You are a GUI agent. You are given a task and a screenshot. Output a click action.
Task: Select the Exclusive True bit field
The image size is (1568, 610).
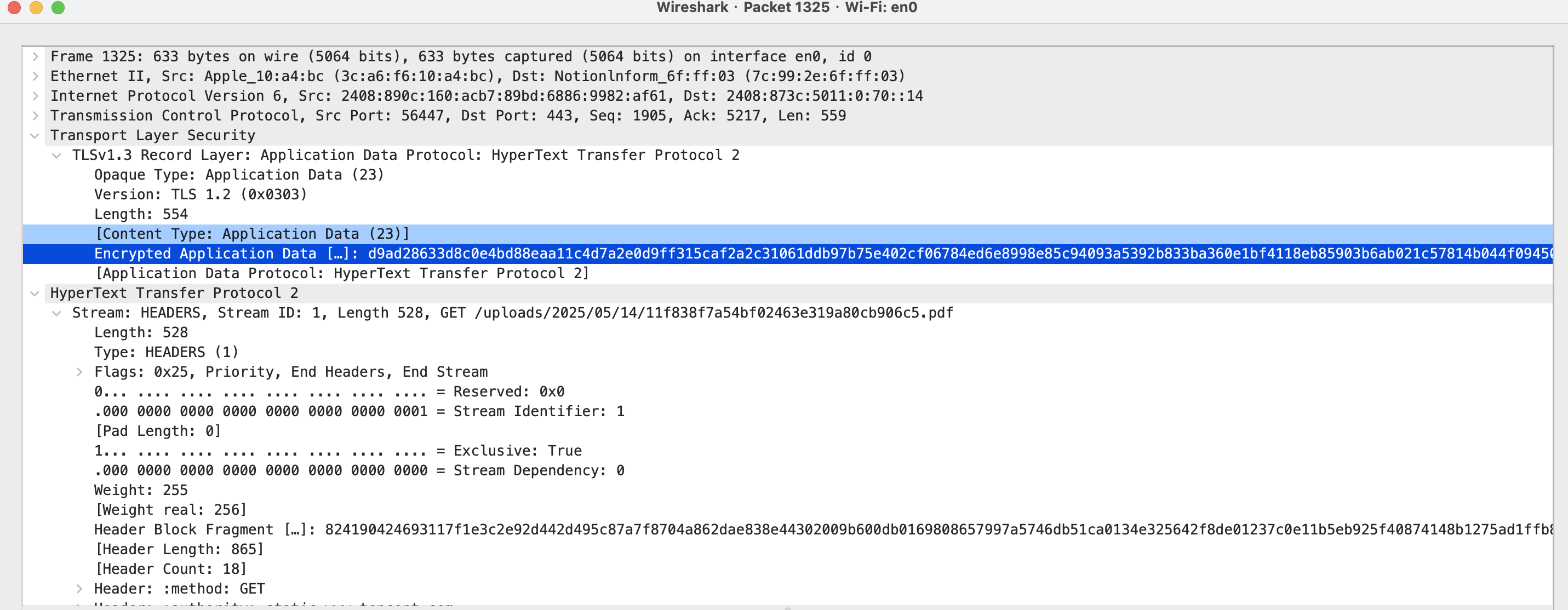pyautogui.click(x=788, y=451)
